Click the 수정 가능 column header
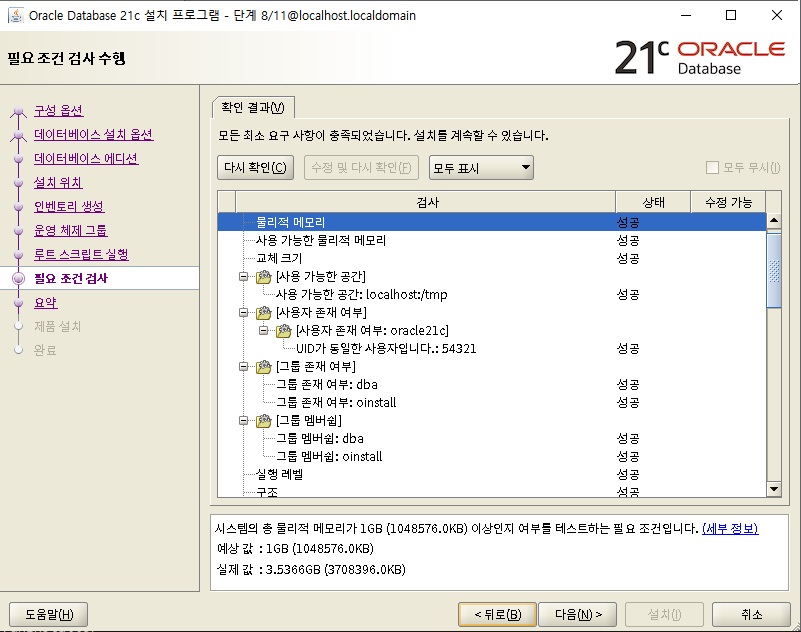Image resolution: width=801 pixels, height=632 pixels. pyautogui.click(x=728, y=202)
